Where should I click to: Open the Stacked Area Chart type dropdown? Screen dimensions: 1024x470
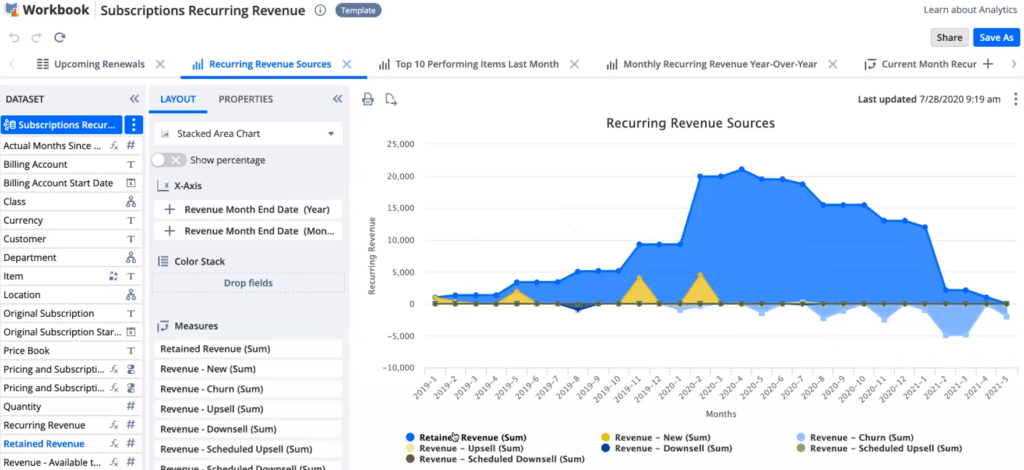tap(248, 133)
